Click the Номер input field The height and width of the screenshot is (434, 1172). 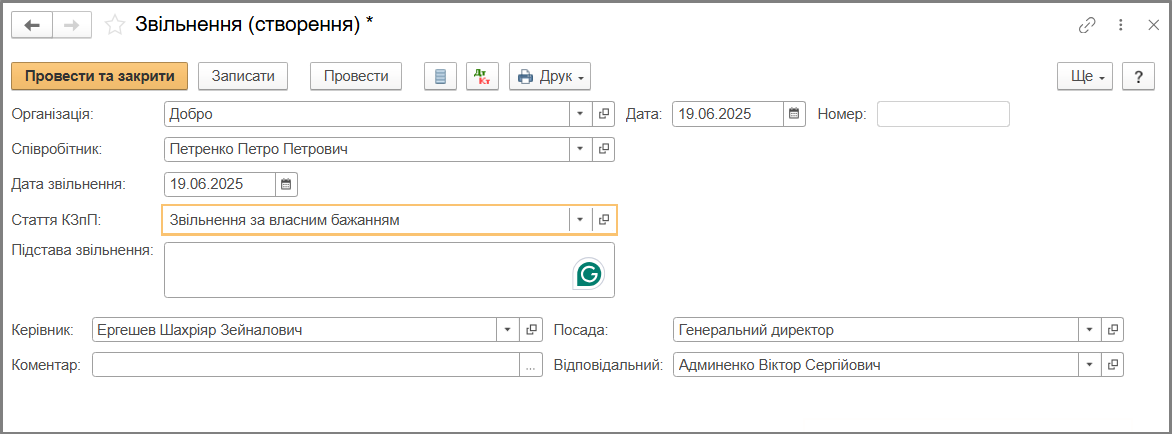click(943, 114)
